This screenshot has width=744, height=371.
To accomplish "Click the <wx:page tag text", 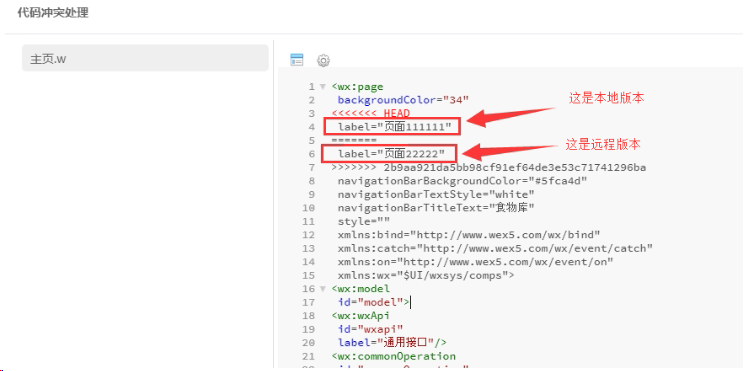I will [357, 87].
